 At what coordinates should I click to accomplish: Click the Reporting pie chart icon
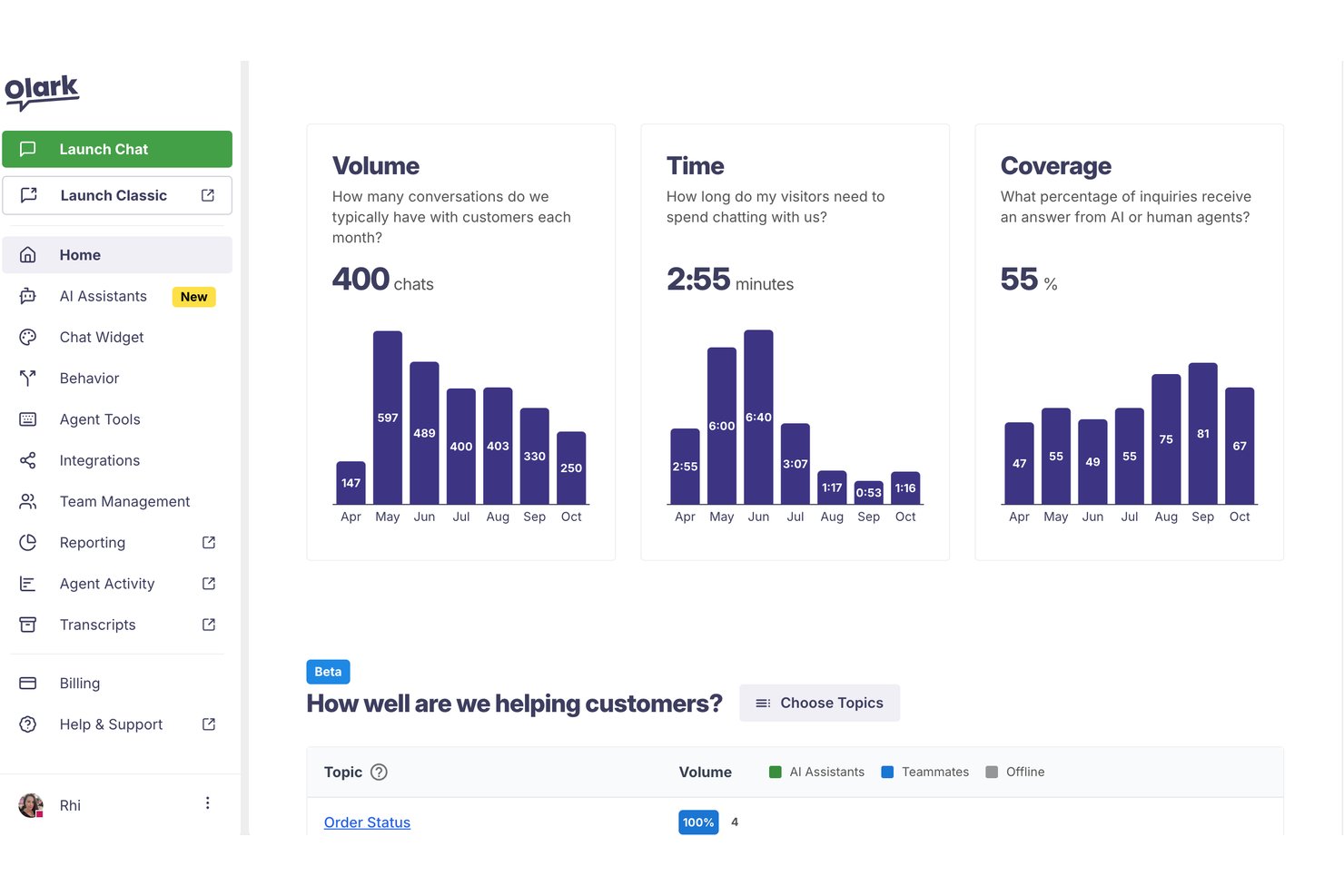tap(28, 542)
